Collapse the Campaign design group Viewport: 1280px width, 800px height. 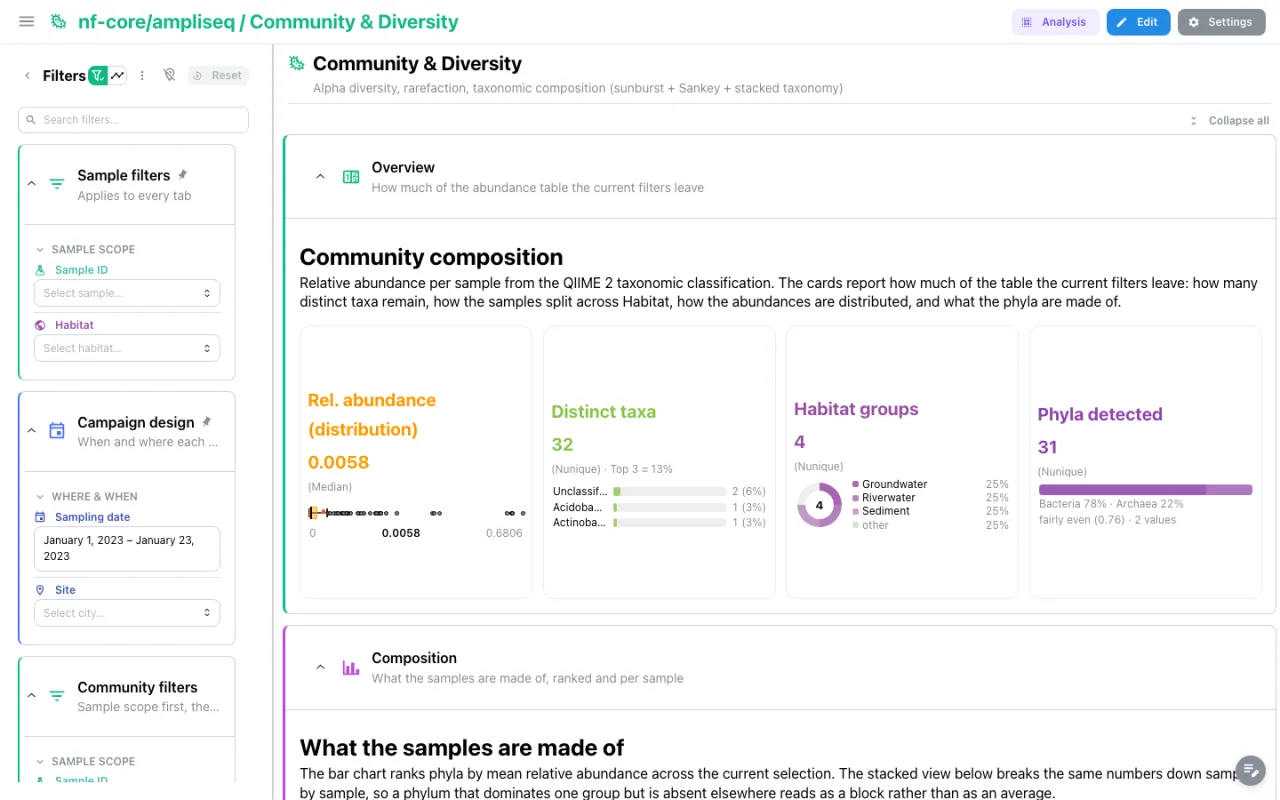click(x=31, y=431)
